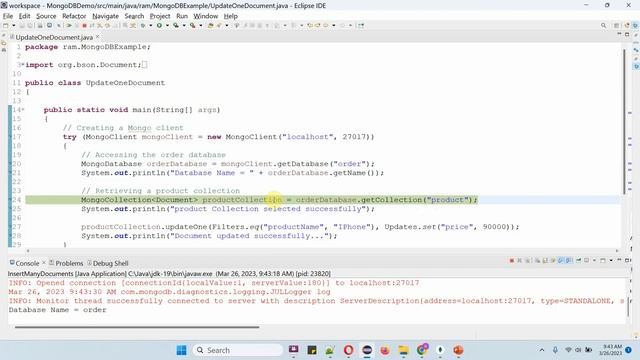
Task: Open the Window menu
Action: point(205,16)
